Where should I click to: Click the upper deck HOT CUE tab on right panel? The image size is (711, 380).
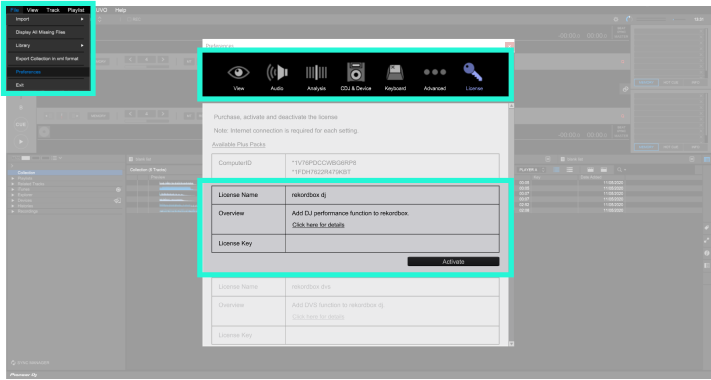671,83
